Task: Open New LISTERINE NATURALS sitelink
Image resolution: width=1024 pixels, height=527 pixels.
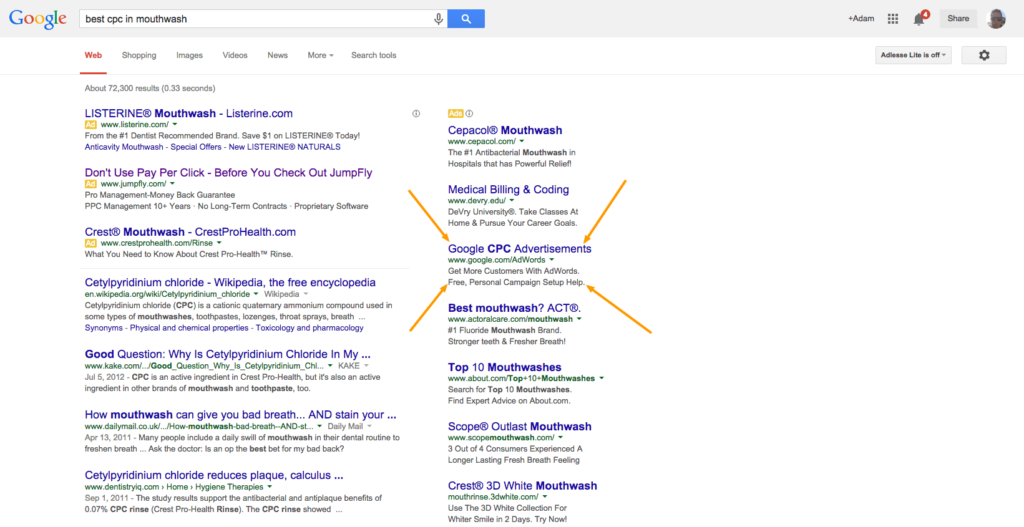Action: (x=284, y=147)
